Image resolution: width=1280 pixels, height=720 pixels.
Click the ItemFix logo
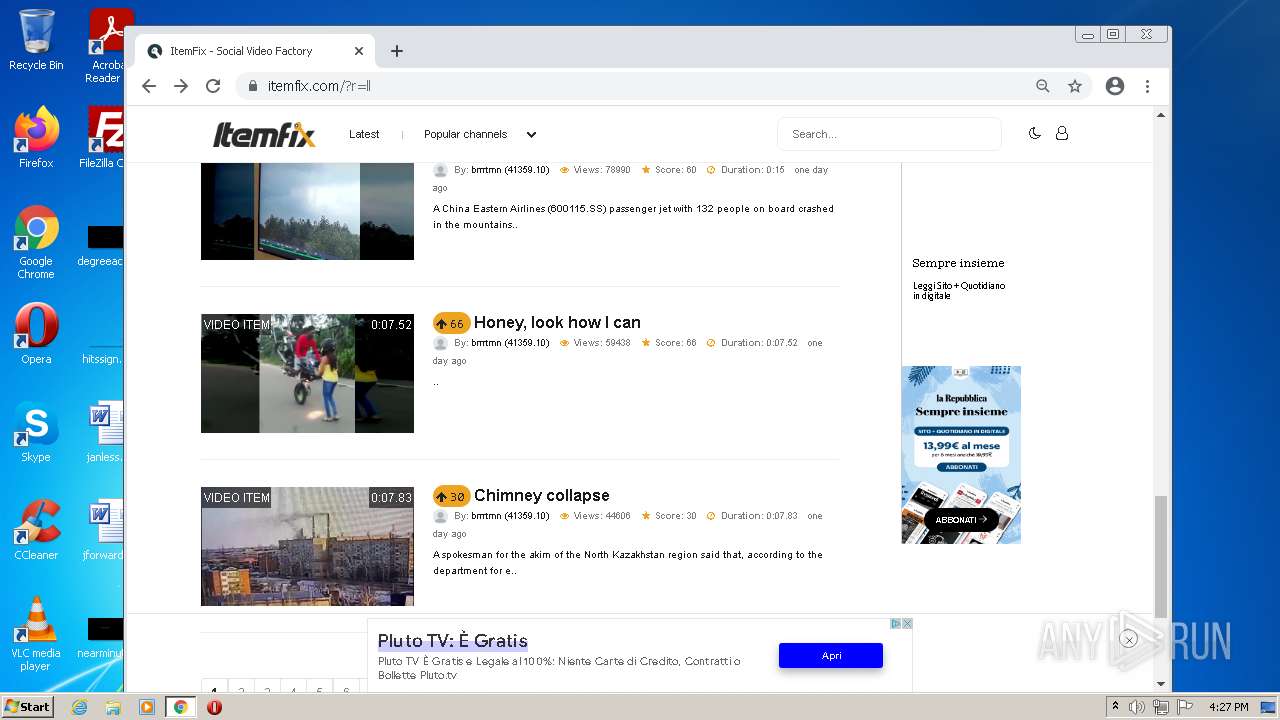pyautogui.click(x=264, y=134)
